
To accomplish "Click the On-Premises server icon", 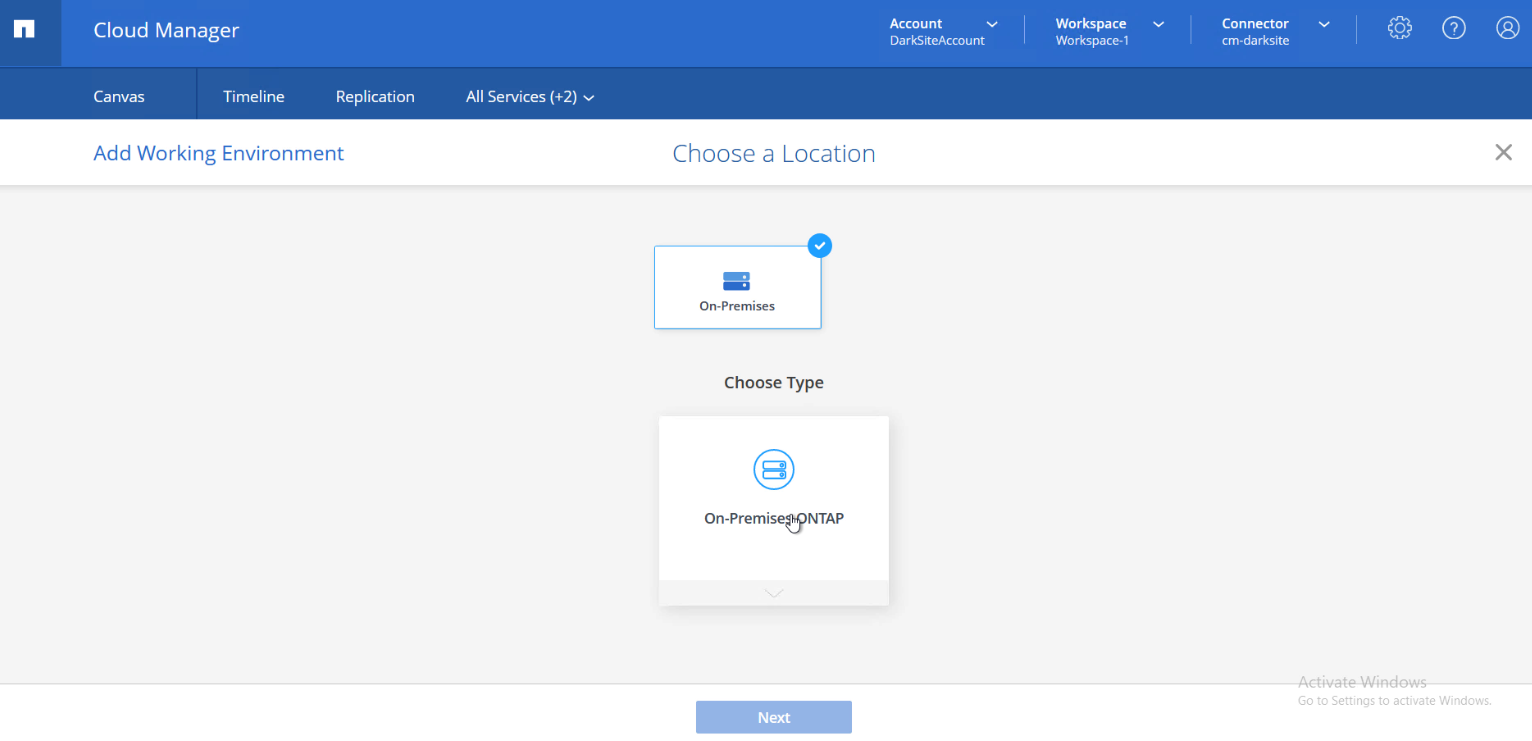I will pos(737,281).
